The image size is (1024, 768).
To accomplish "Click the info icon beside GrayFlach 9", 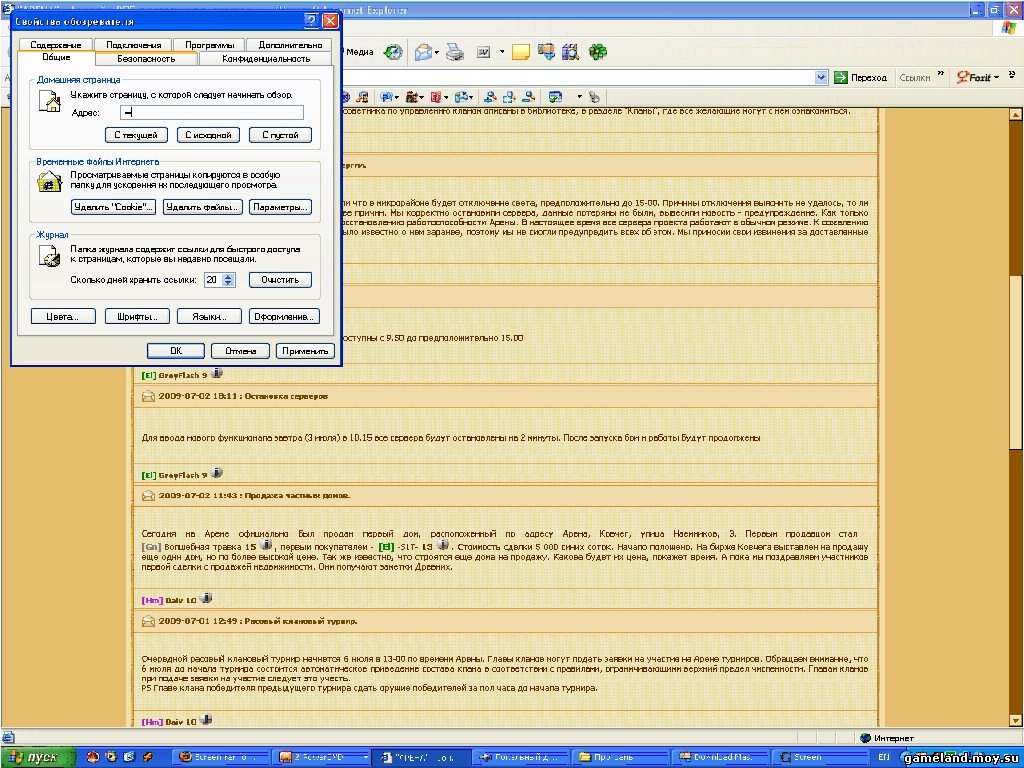I will coord(217,373).
